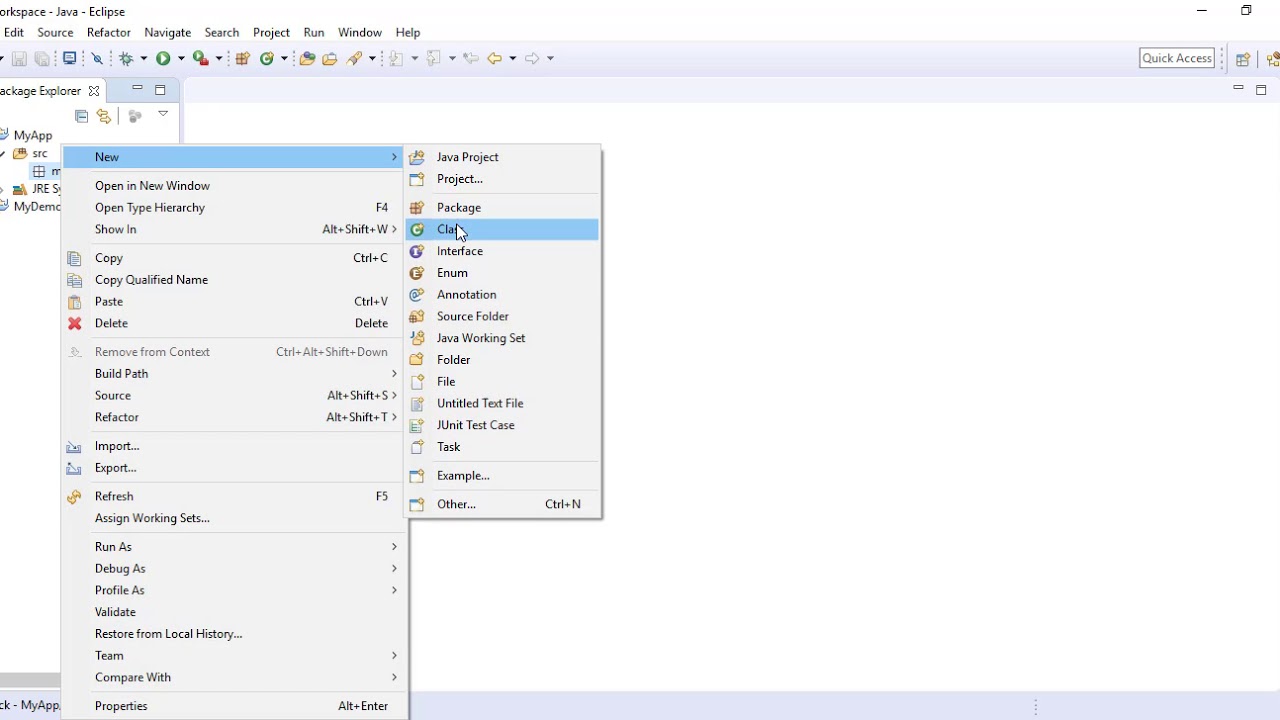Click the Open Type toolbar icon
Screen dimensions: 1280x720
(307, 58)
